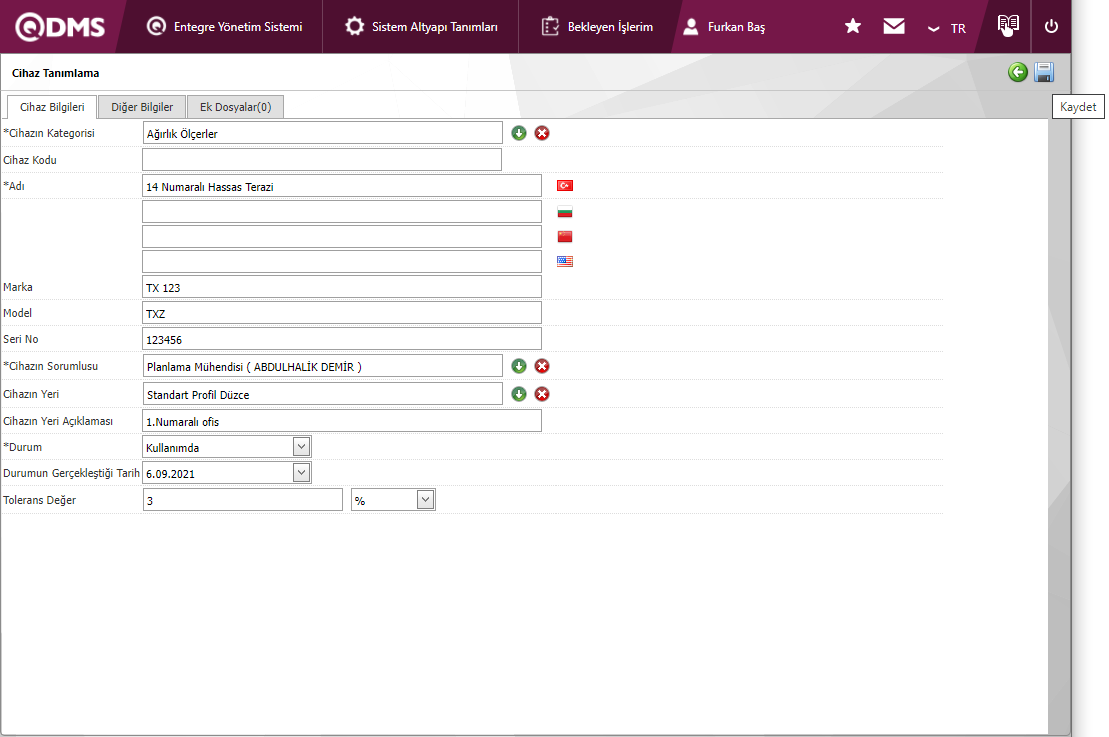Clear Cihazın Sorumlusu with red X

point(542,366)
